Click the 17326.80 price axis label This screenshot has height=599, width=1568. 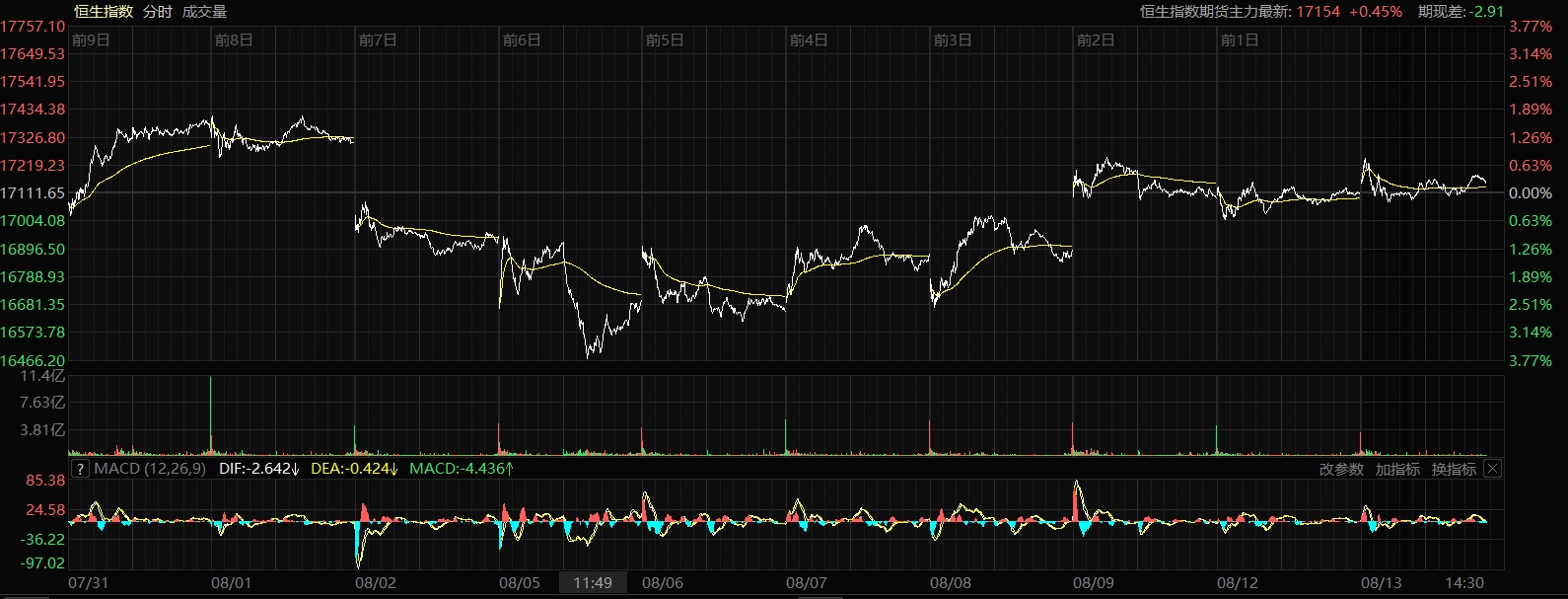click(33, 138)
